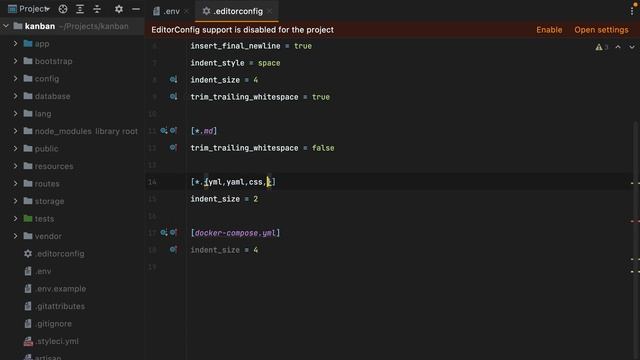Click gutter icon beside trim_trailing_whitespace = false
Screen dimensions: 640x360
tap(173, 147)
